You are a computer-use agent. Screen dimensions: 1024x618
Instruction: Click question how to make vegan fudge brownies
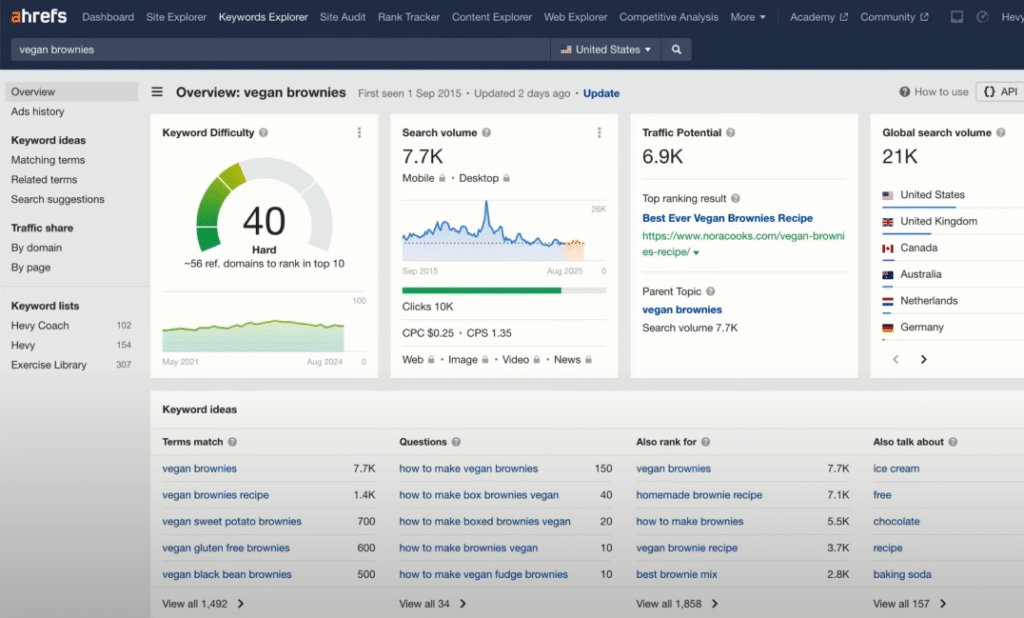483,574
